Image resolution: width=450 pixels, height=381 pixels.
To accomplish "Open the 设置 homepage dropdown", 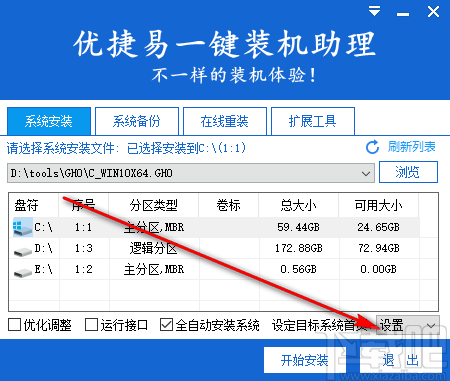I will [408, 325].
